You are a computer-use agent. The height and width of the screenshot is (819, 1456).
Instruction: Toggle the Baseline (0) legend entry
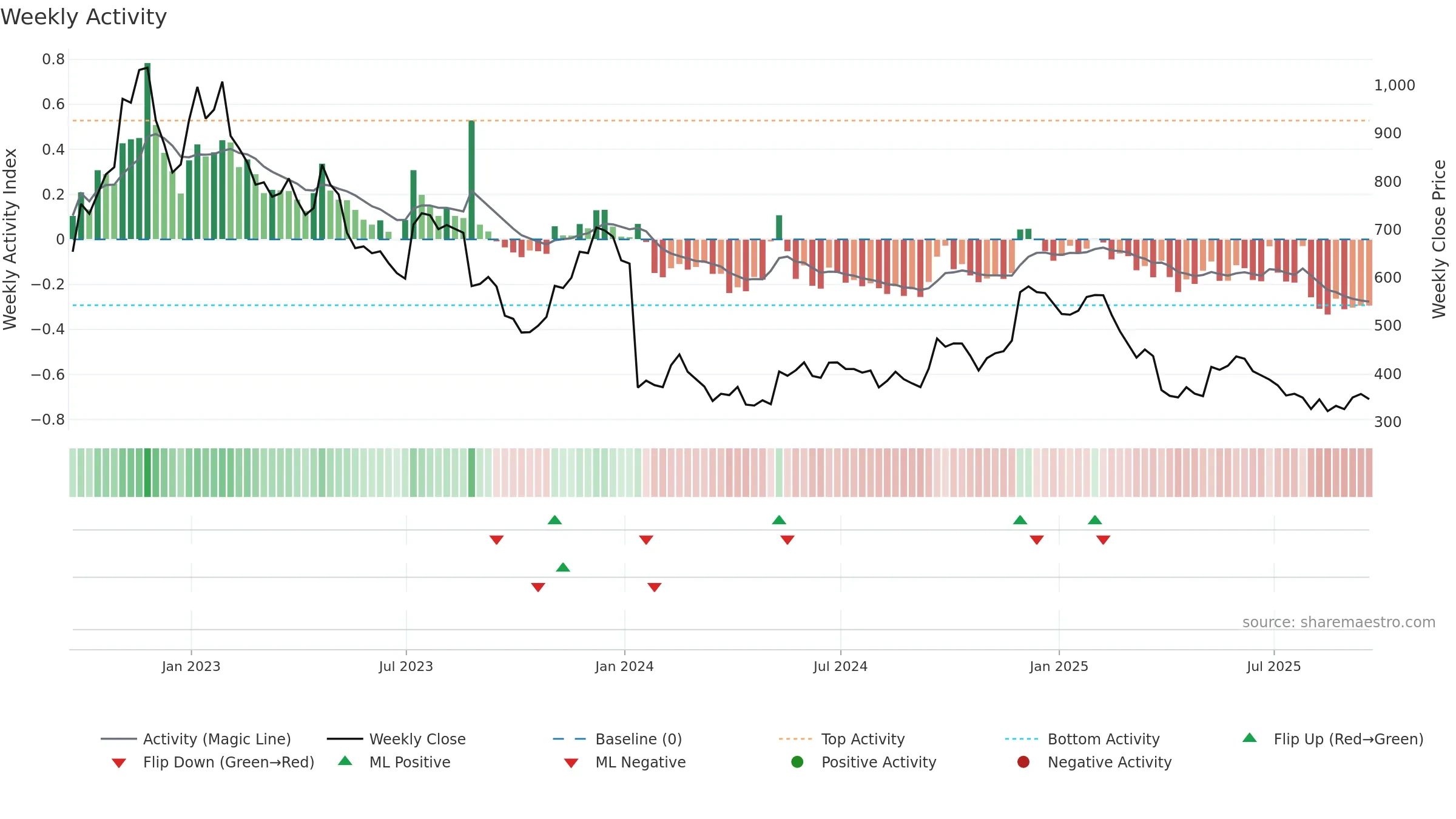point(618,739)
